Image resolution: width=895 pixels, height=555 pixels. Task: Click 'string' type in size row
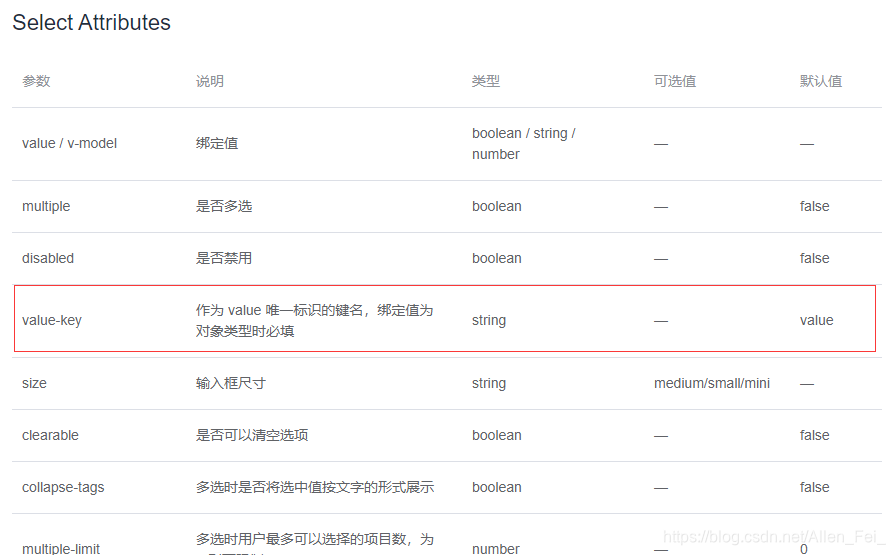click(x=489, y=383)
